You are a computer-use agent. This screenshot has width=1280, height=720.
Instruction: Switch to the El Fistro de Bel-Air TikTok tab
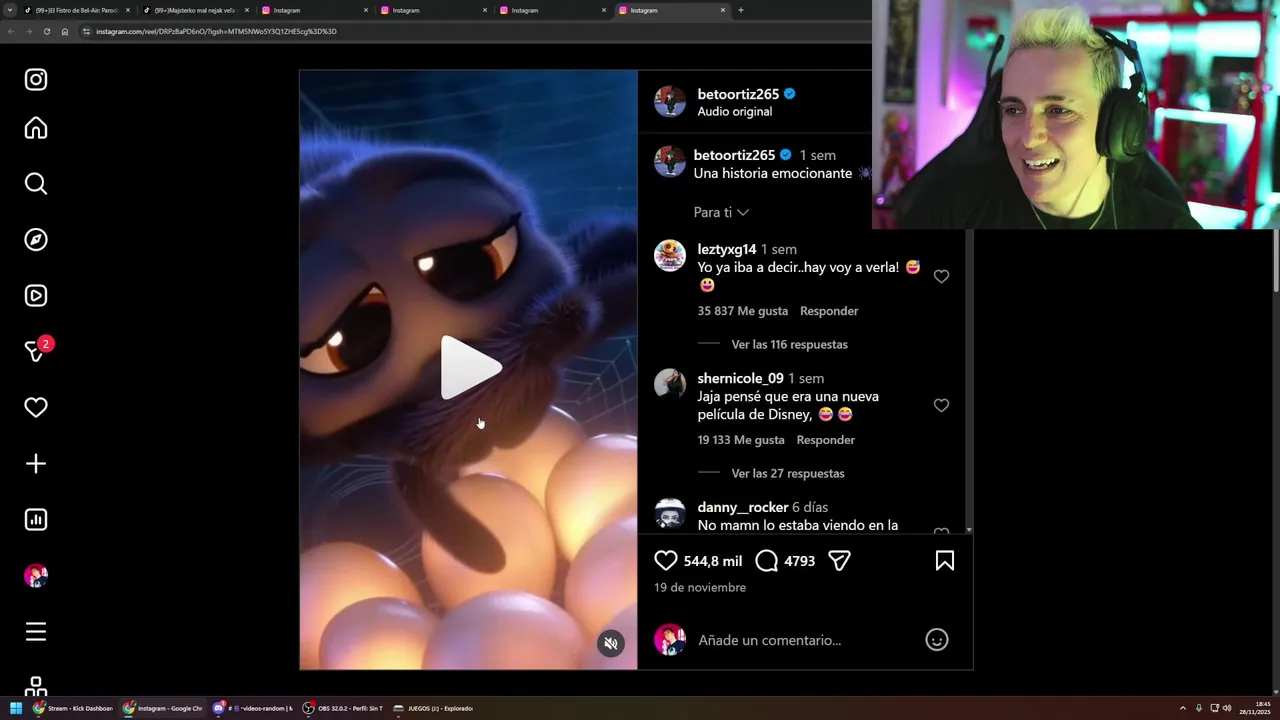coord(78,10)
